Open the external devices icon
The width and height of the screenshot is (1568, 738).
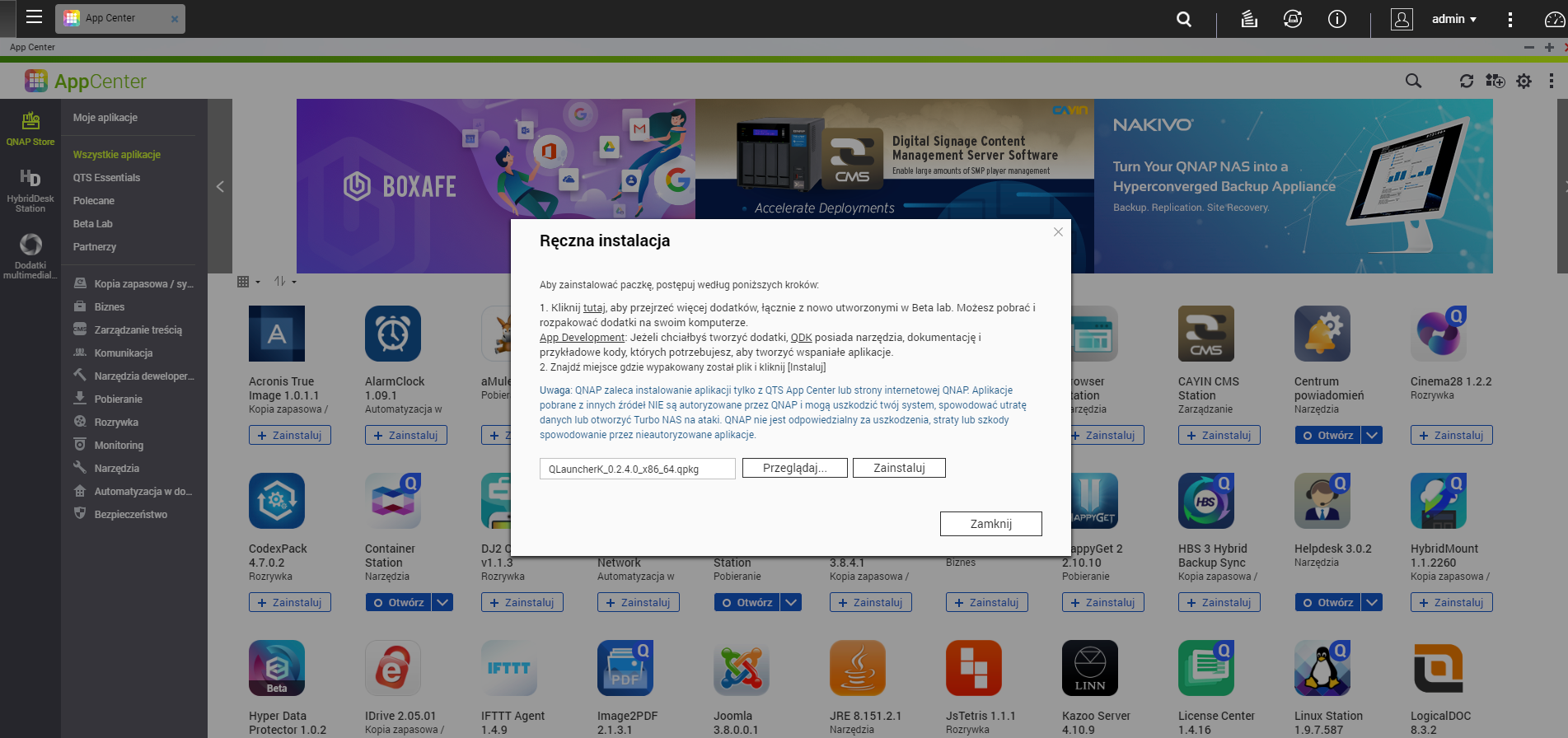[1293, 19]
